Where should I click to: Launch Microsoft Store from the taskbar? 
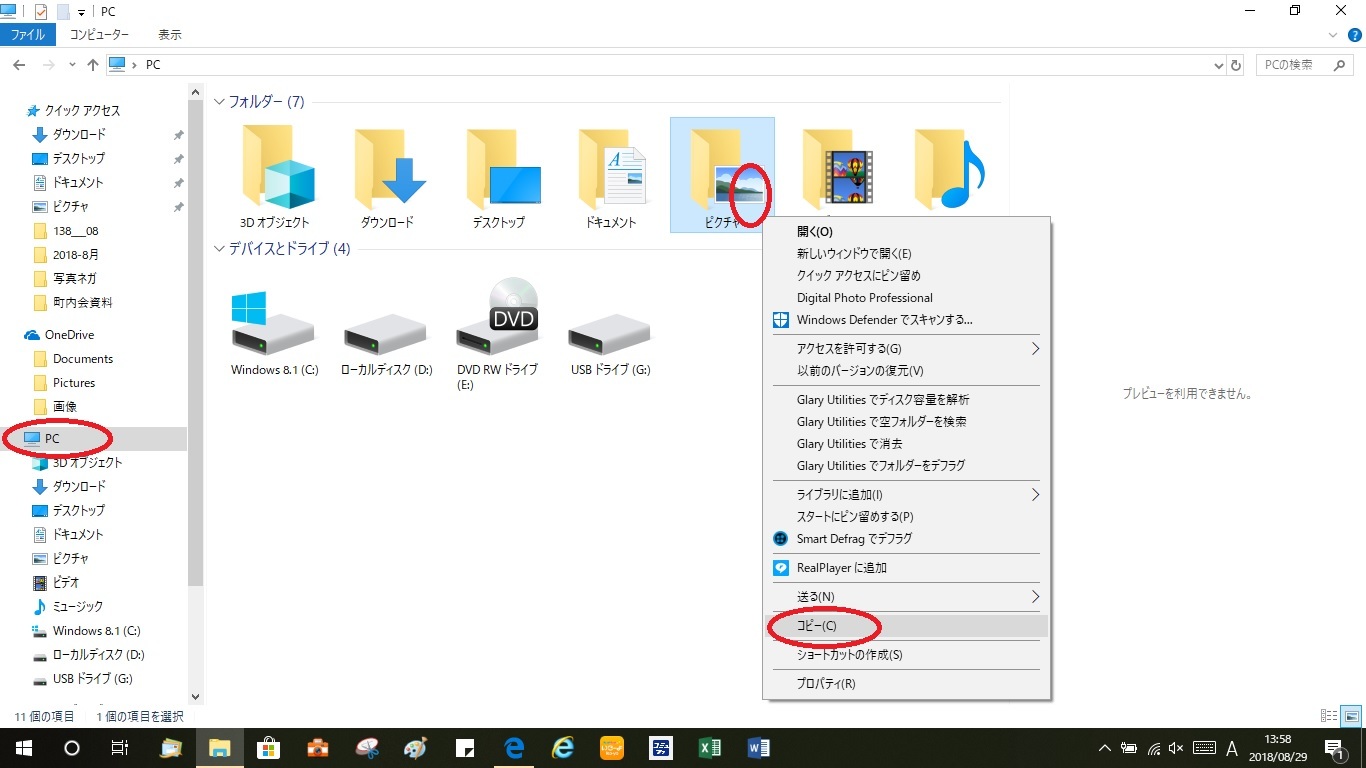[268, 748]
